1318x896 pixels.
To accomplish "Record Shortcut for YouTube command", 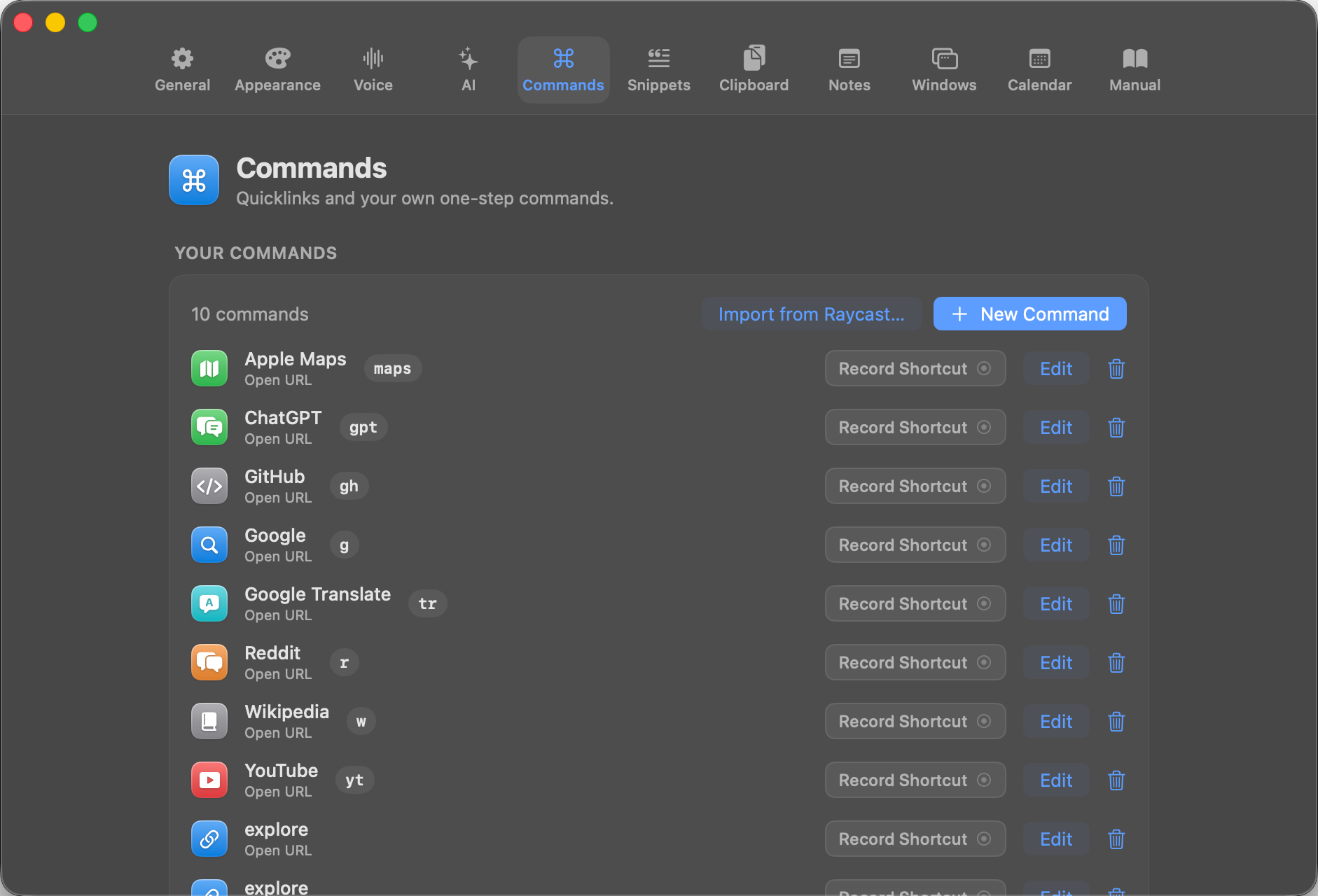I will (x=915, y=780).
